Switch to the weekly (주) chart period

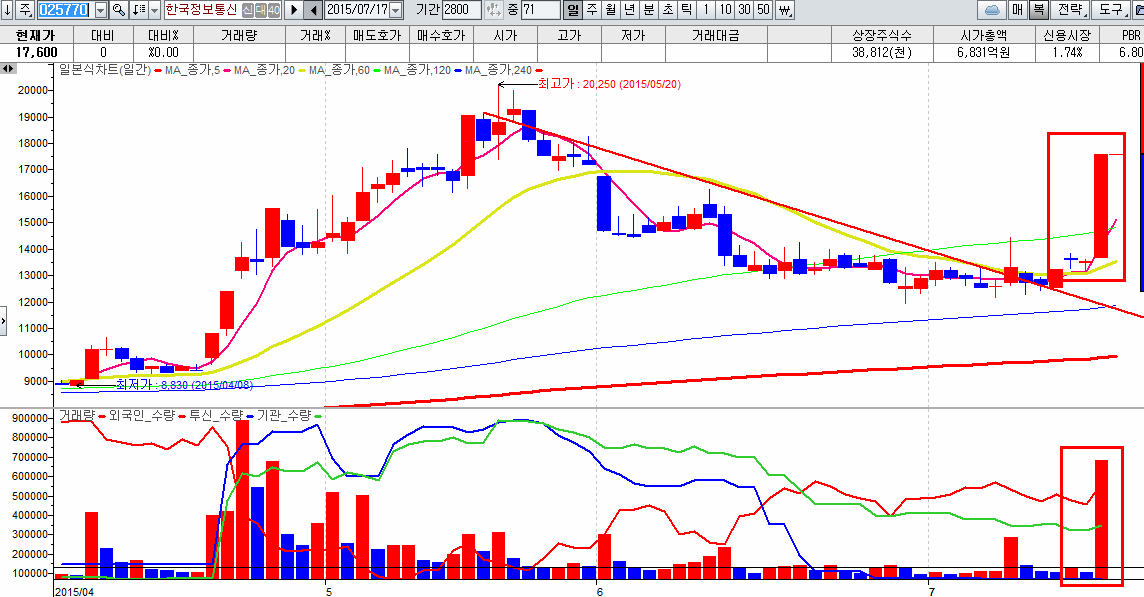coord(591,10)
